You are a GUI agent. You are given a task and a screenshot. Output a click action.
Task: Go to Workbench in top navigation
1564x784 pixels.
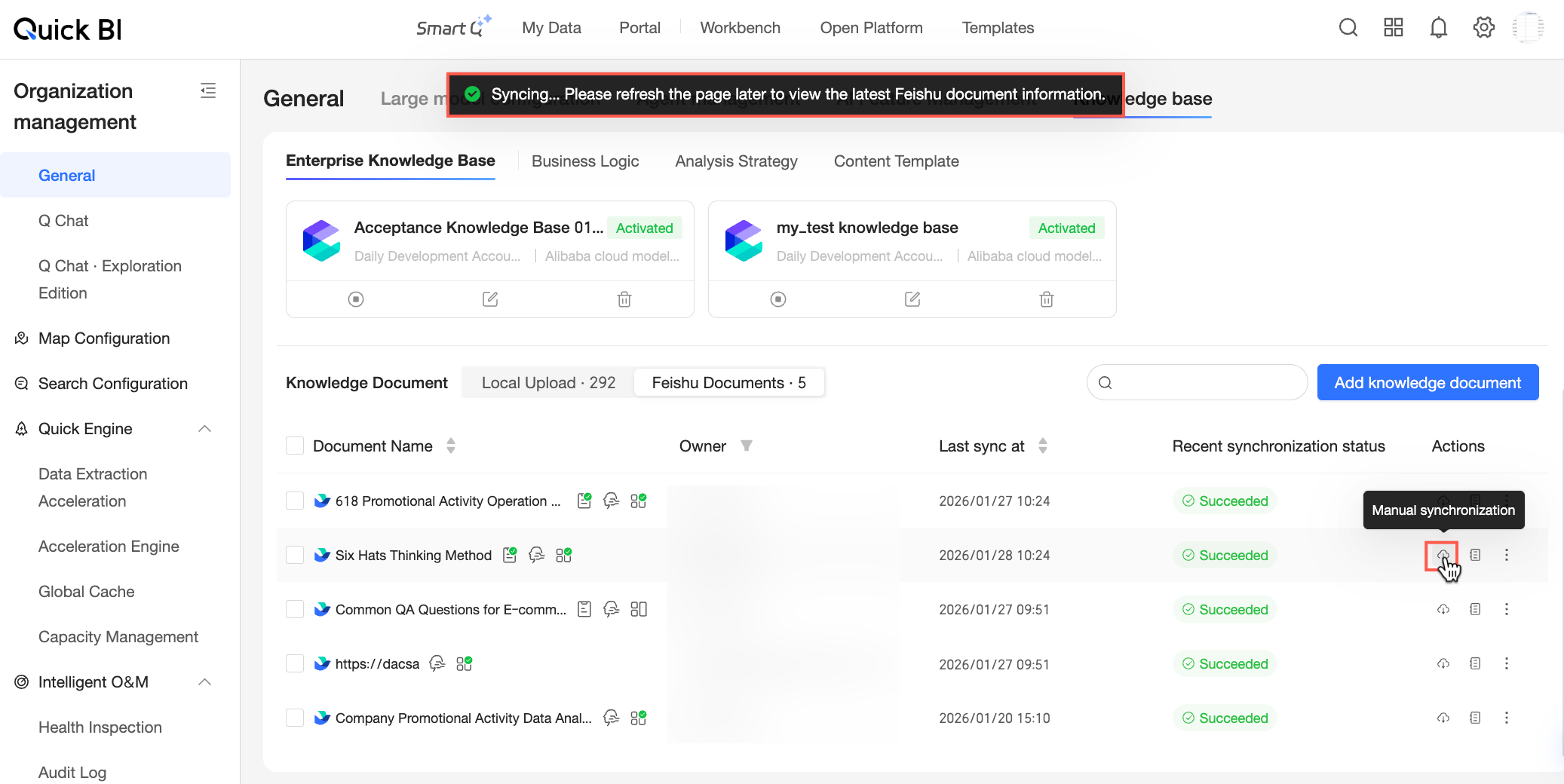point(740,28)
